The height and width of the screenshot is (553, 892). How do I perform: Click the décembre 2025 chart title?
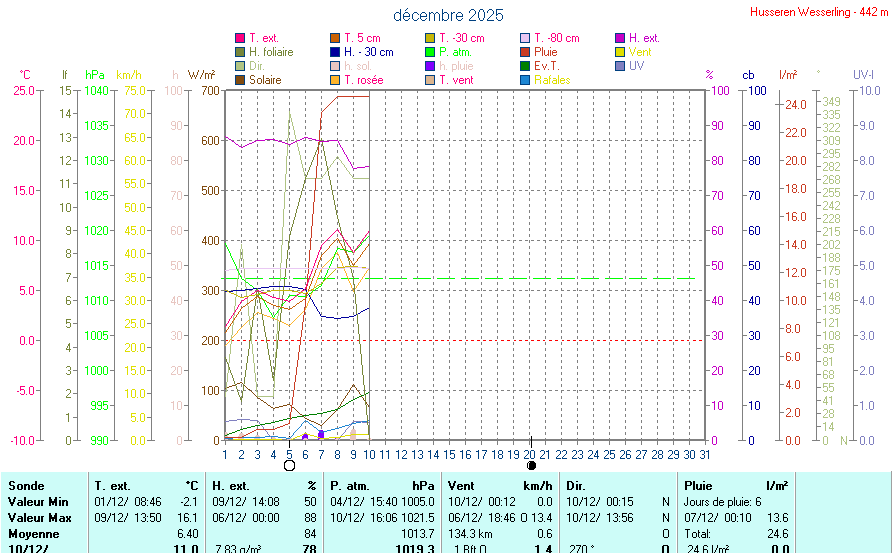click(x=448, y=15)
